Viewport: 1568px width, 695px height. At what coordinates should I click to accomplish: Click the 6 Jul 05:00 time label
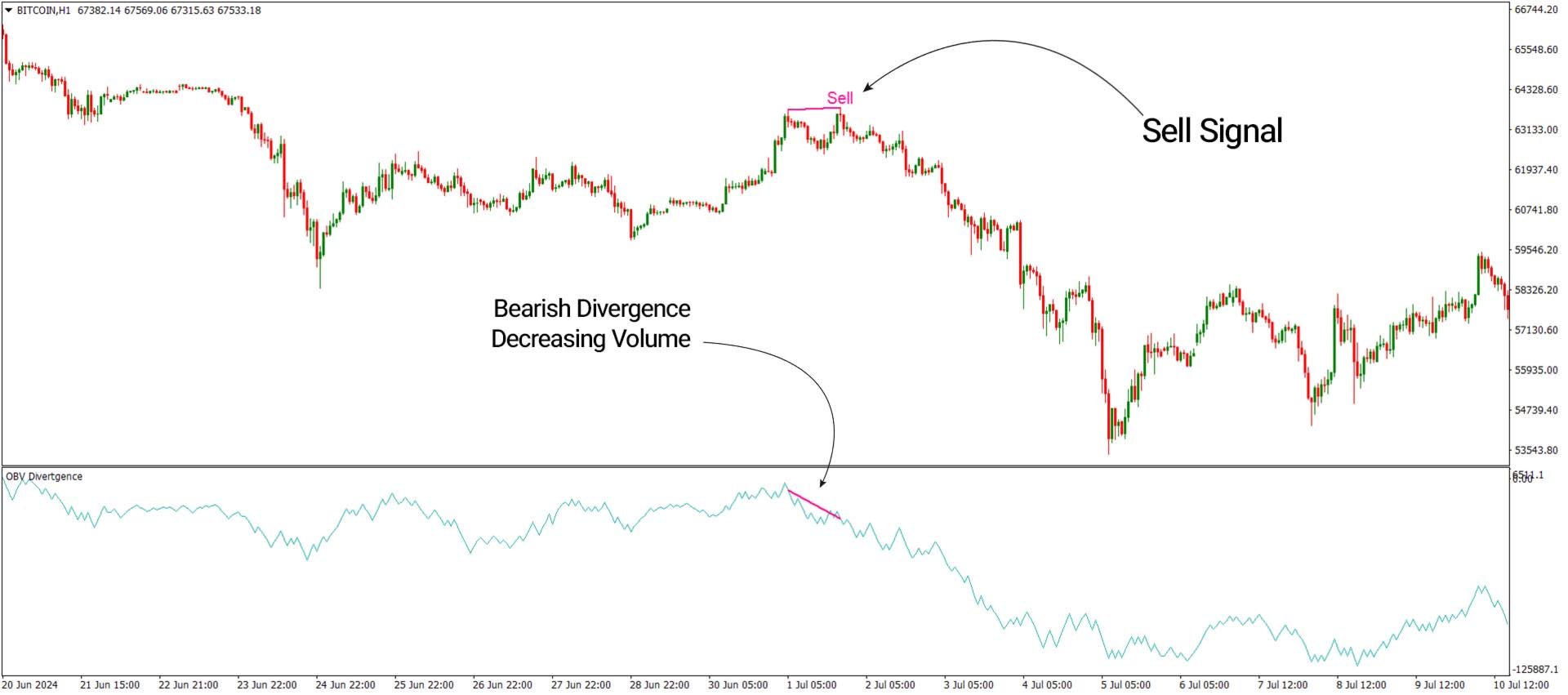[1205, 685]
